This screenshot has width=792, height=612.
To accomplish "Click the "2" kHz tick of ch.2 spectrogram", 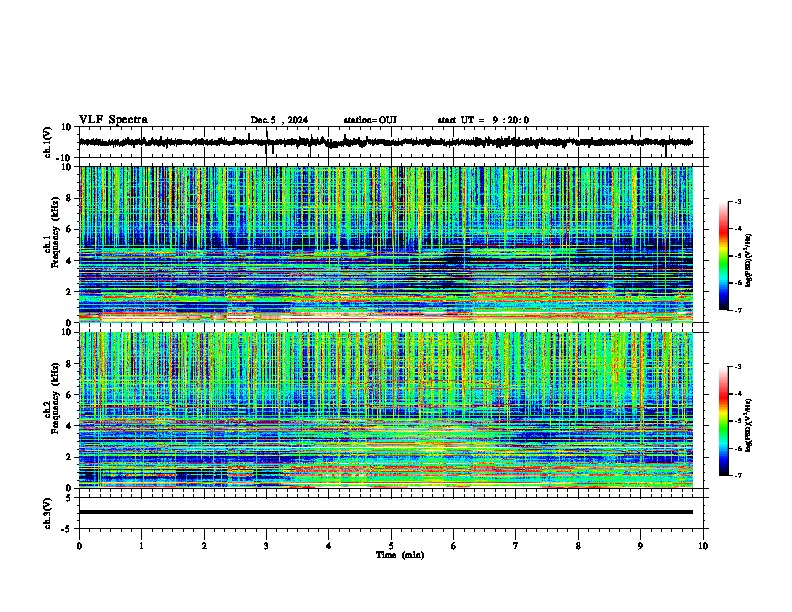I will [x=69, y=457].
